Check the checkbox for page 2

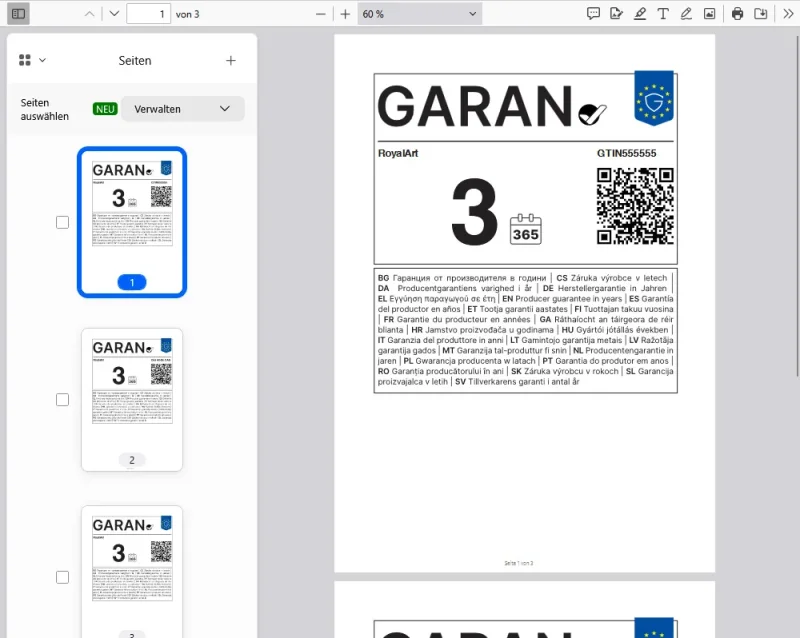pos(62,400)
